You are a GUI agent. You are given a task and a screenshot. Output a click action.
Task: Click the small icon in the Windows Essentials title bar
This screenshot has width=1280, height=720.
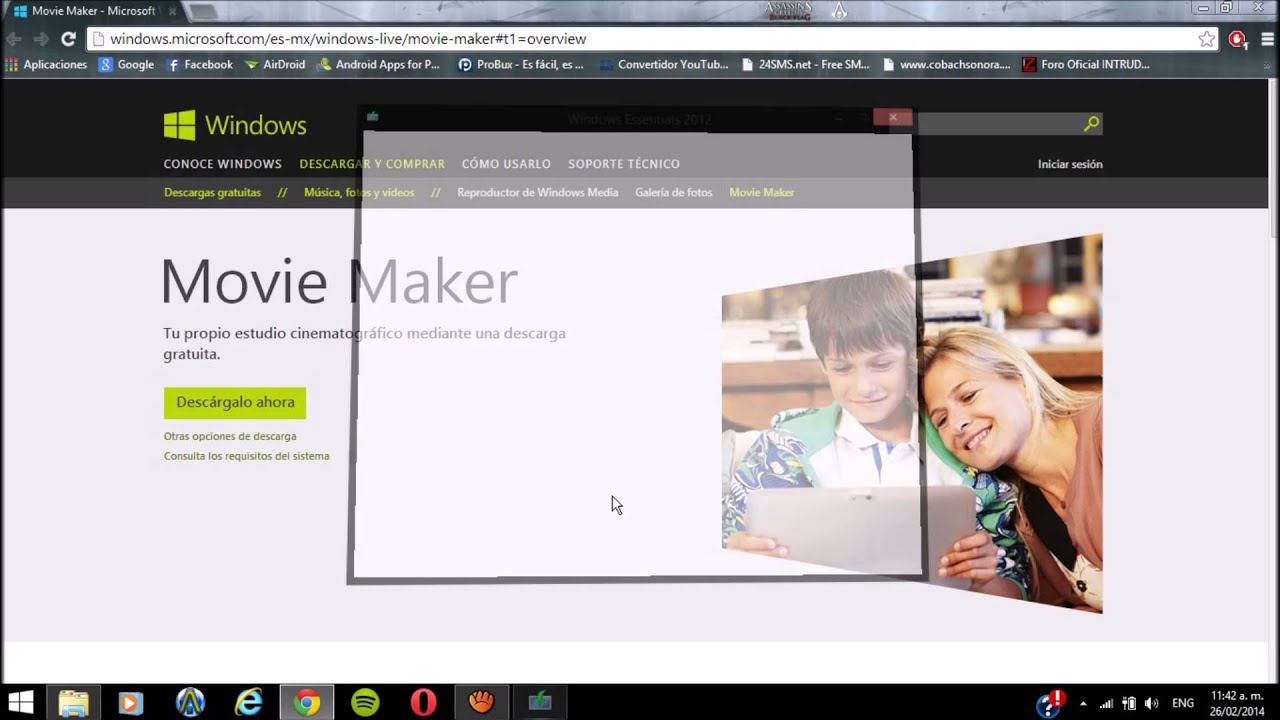(372, 117)
